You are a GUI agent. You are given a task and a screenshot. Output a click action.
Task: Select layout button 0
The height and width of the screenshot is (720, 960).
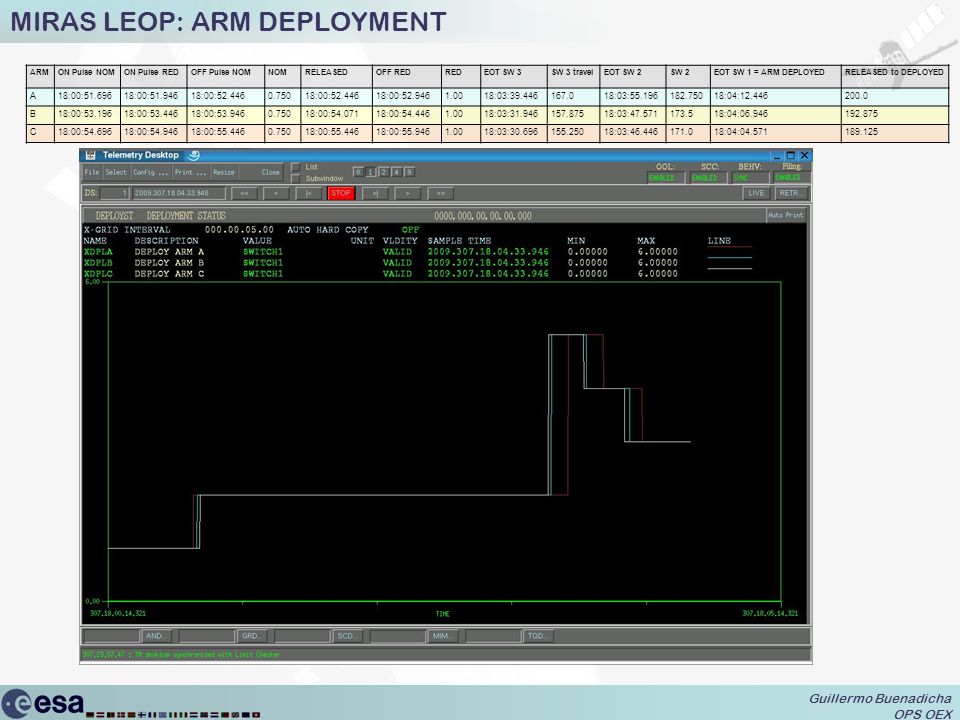point(359,172)
